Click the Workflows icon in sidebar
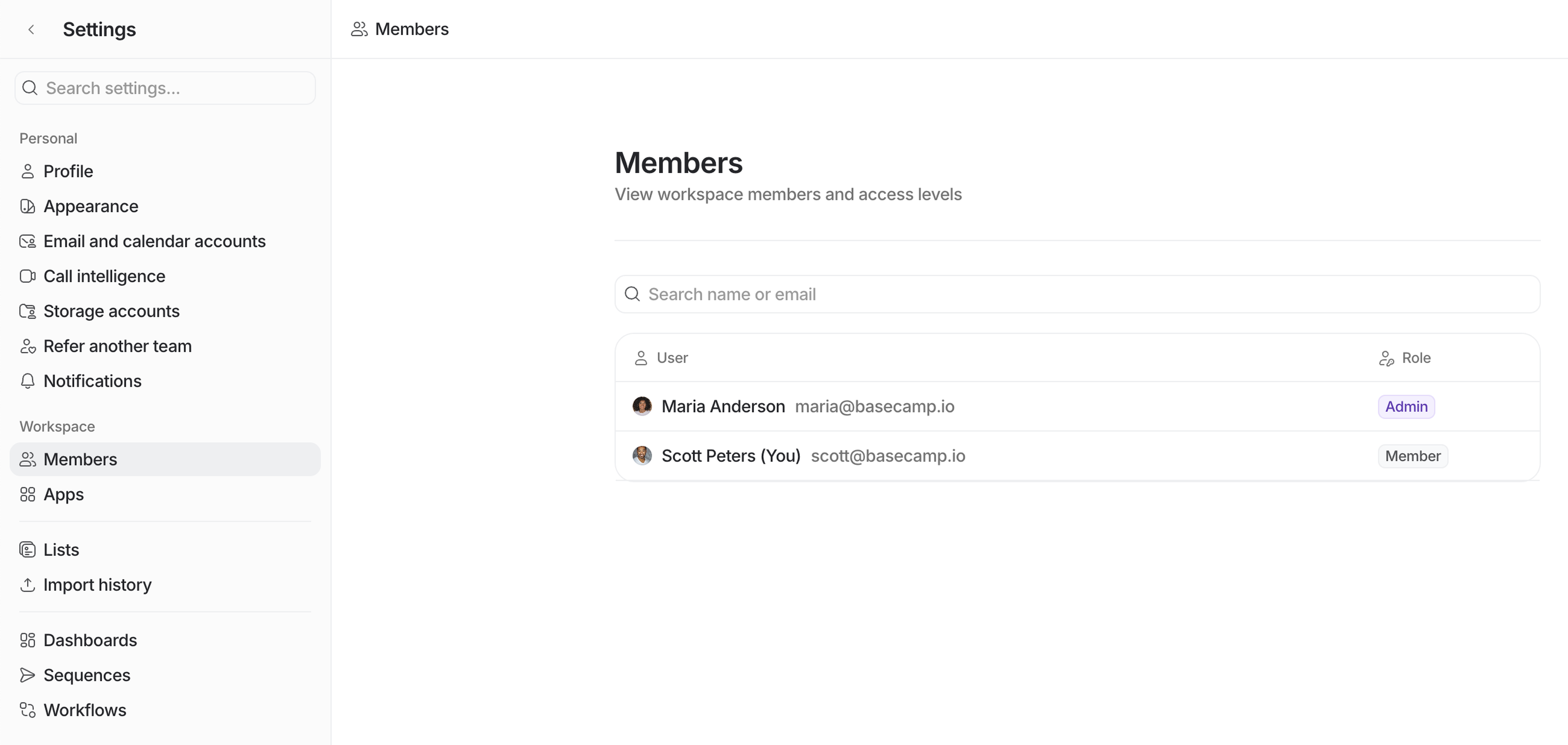This screenshot has height=745, width=1568. (x=27, y=710)
